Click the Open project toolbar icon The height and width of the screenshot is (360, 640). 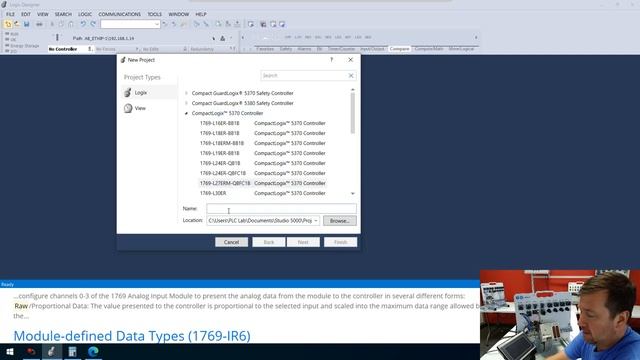17,24
